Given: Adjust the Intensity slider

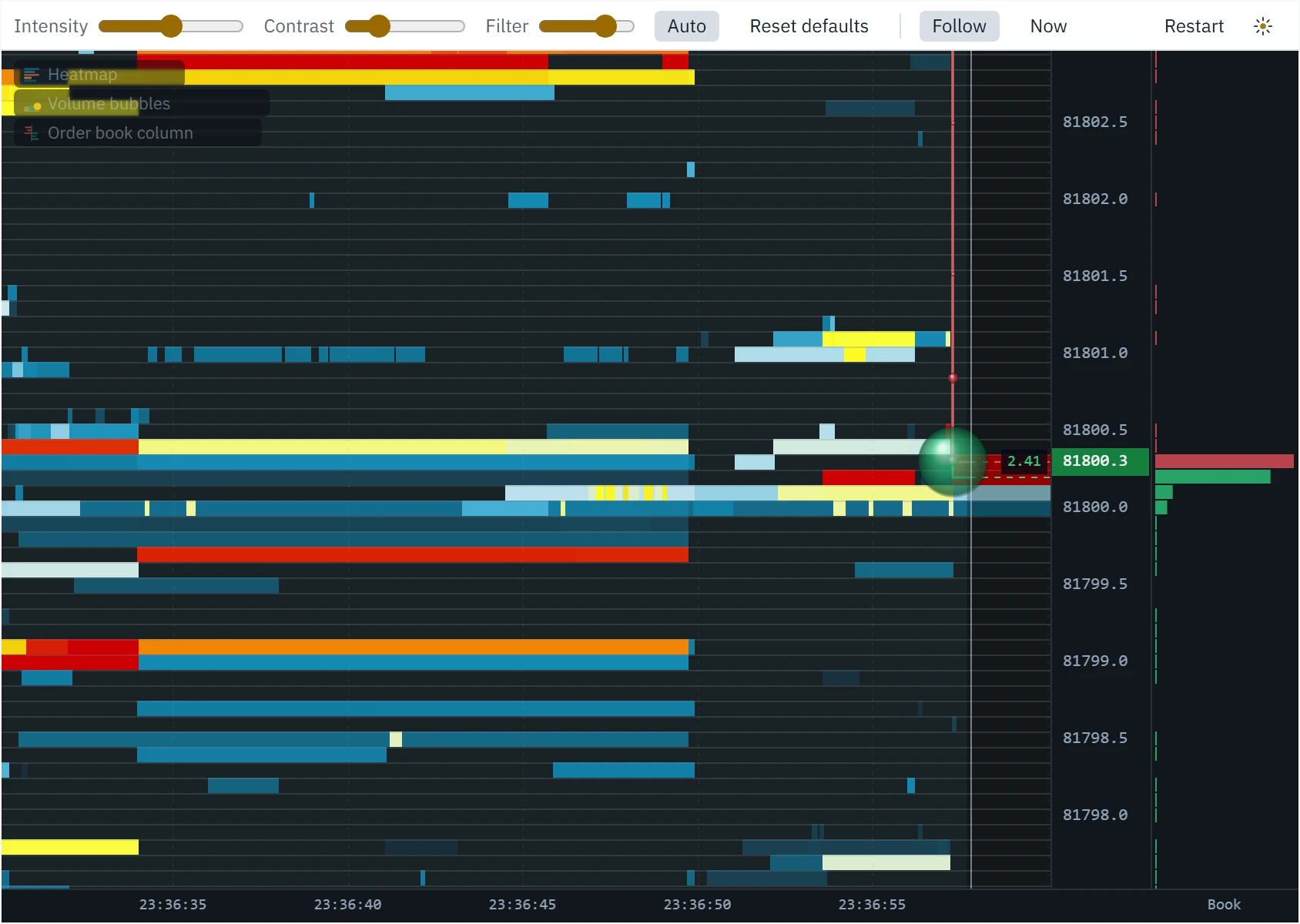Looking at the screenshot, I should coord(171,26).
